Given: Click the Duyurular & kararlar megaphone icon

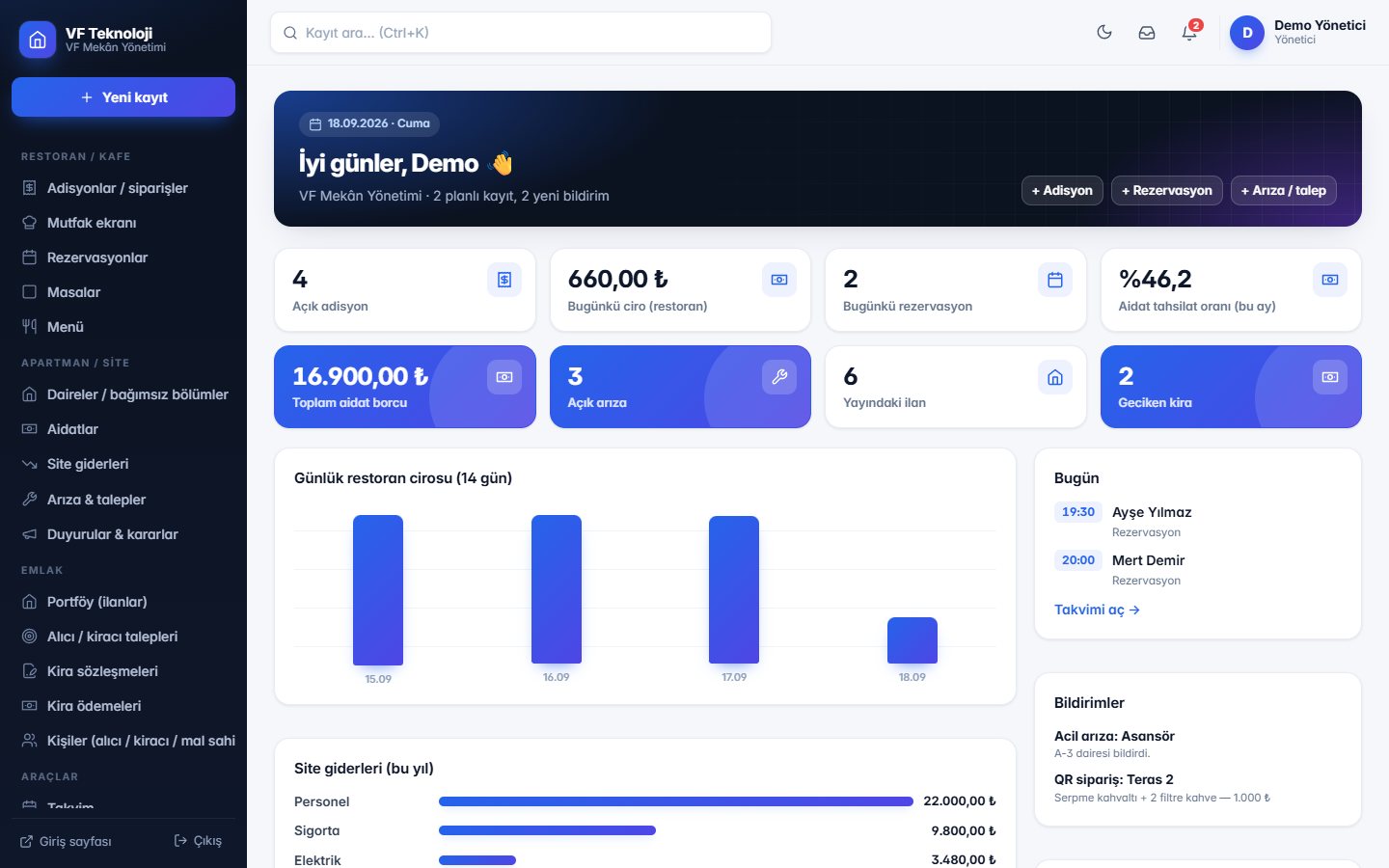Looking at the screenshot, I should pyautogui.click(x=30, y=534).
